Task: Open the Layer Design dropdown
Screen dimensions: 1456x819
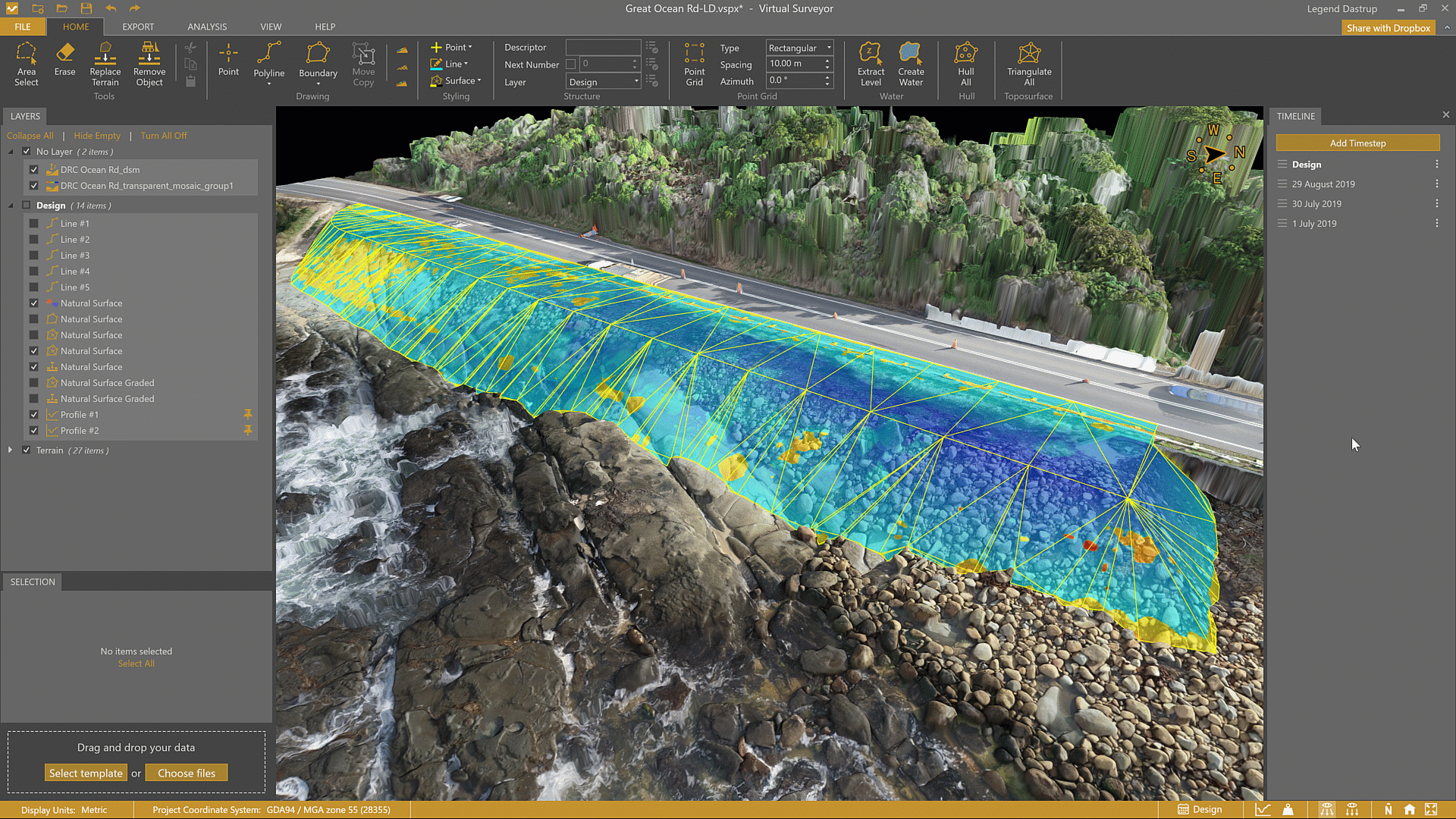Action: 604,82
